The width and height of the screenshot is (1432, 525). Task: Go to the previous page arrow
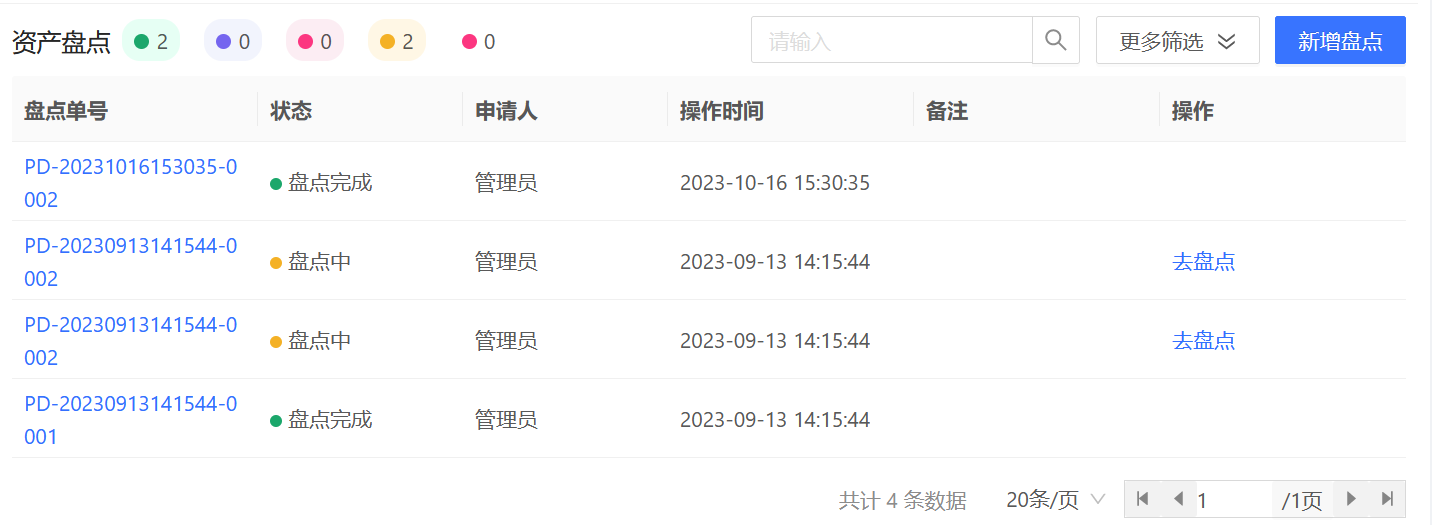[1178, 499]
